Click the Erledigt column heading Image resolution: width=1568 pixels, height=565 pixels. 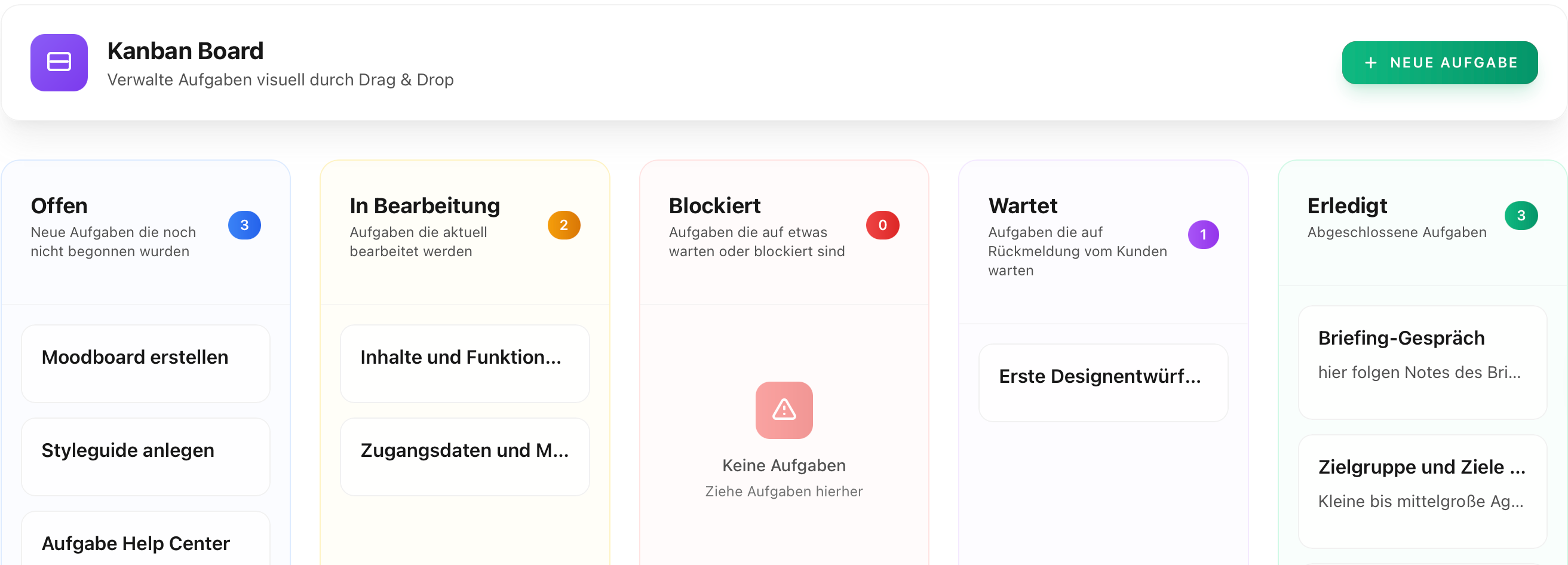[1347, 206]
